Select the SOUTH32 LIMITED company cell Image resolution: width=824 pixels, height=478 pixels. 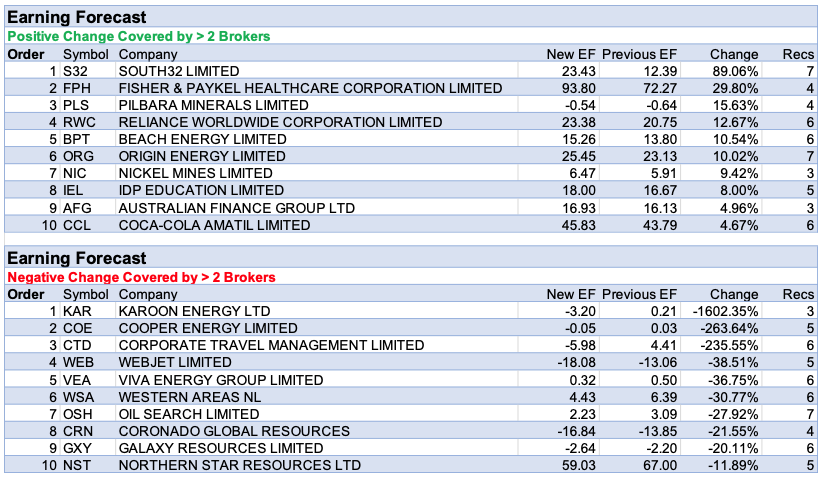179,71
